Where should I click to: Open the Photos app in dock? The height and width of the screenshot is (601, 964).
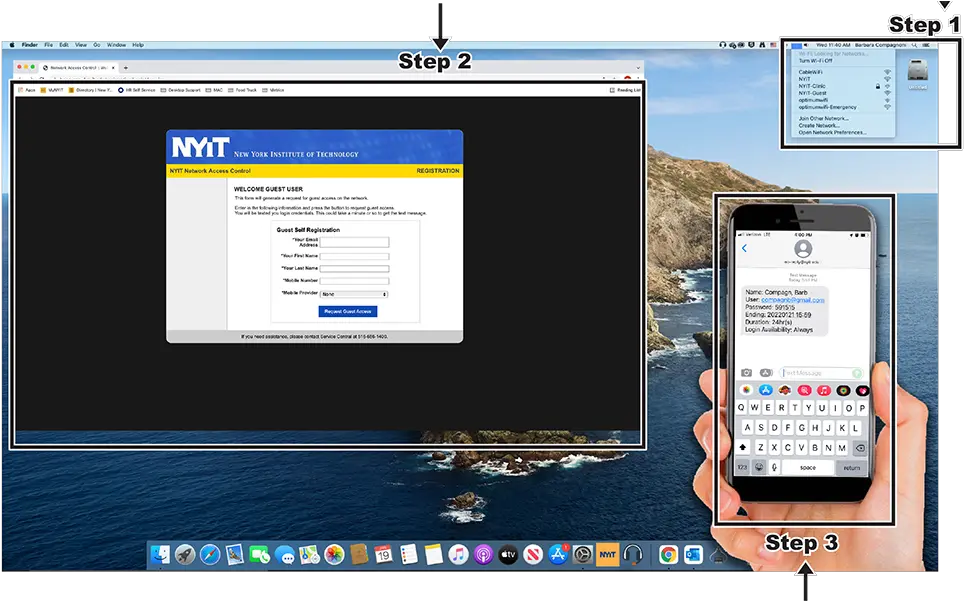pyautogui.click(x=335, y=555)
